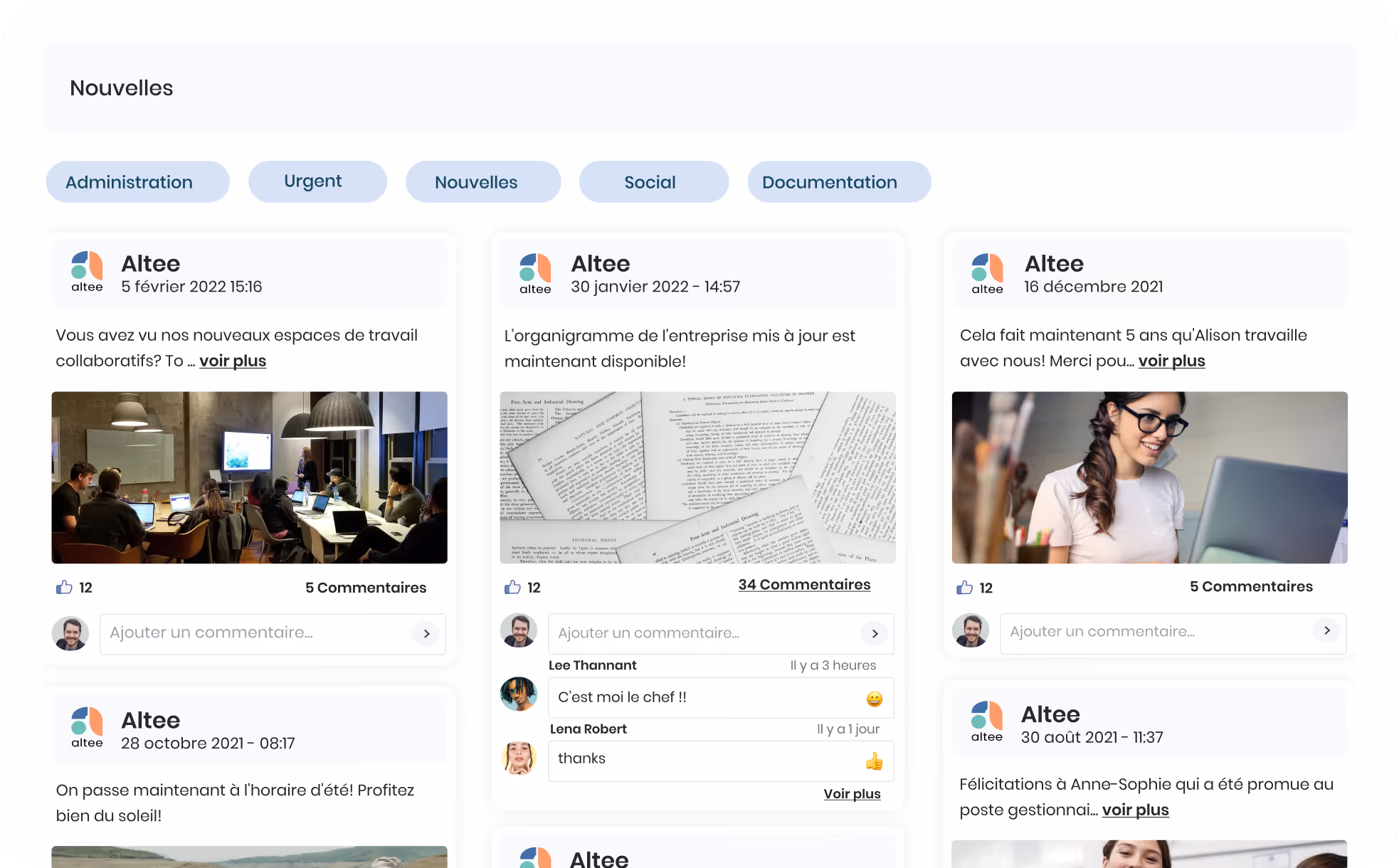This screenshot has height=868, width=1399.
Task: Submit comment arrow on 16 décembre post
Action: point(1326,630)
